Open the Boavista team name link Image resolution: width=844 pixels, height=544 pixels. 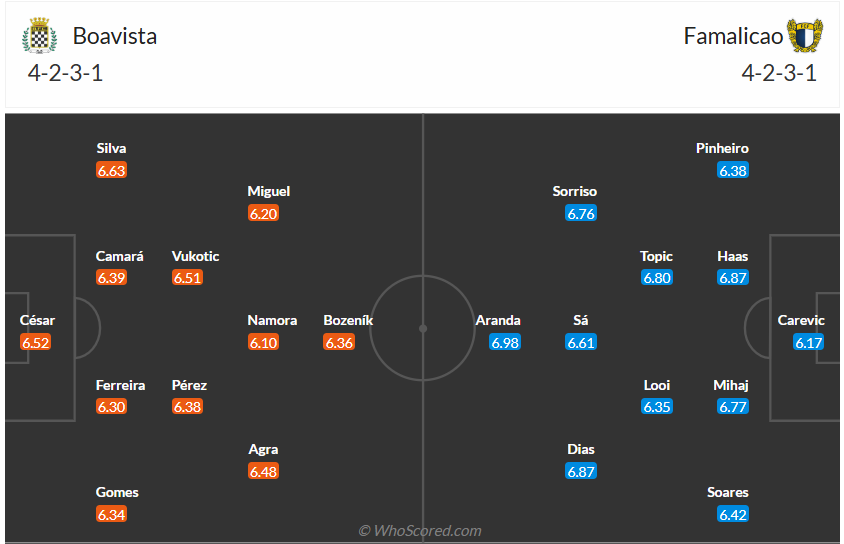114,36
